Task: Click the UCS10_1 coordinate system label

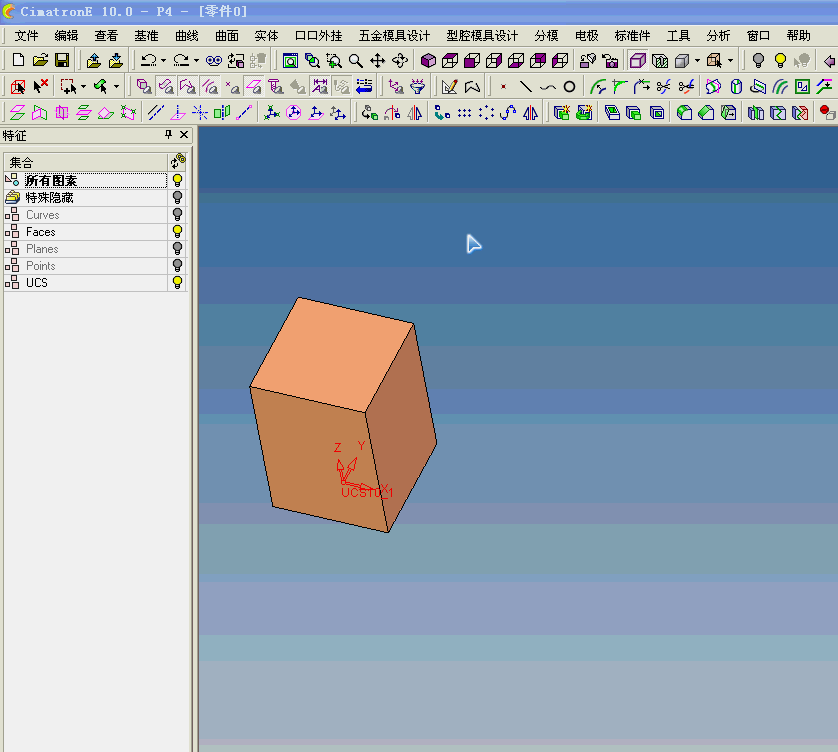Action: [367, 492]
